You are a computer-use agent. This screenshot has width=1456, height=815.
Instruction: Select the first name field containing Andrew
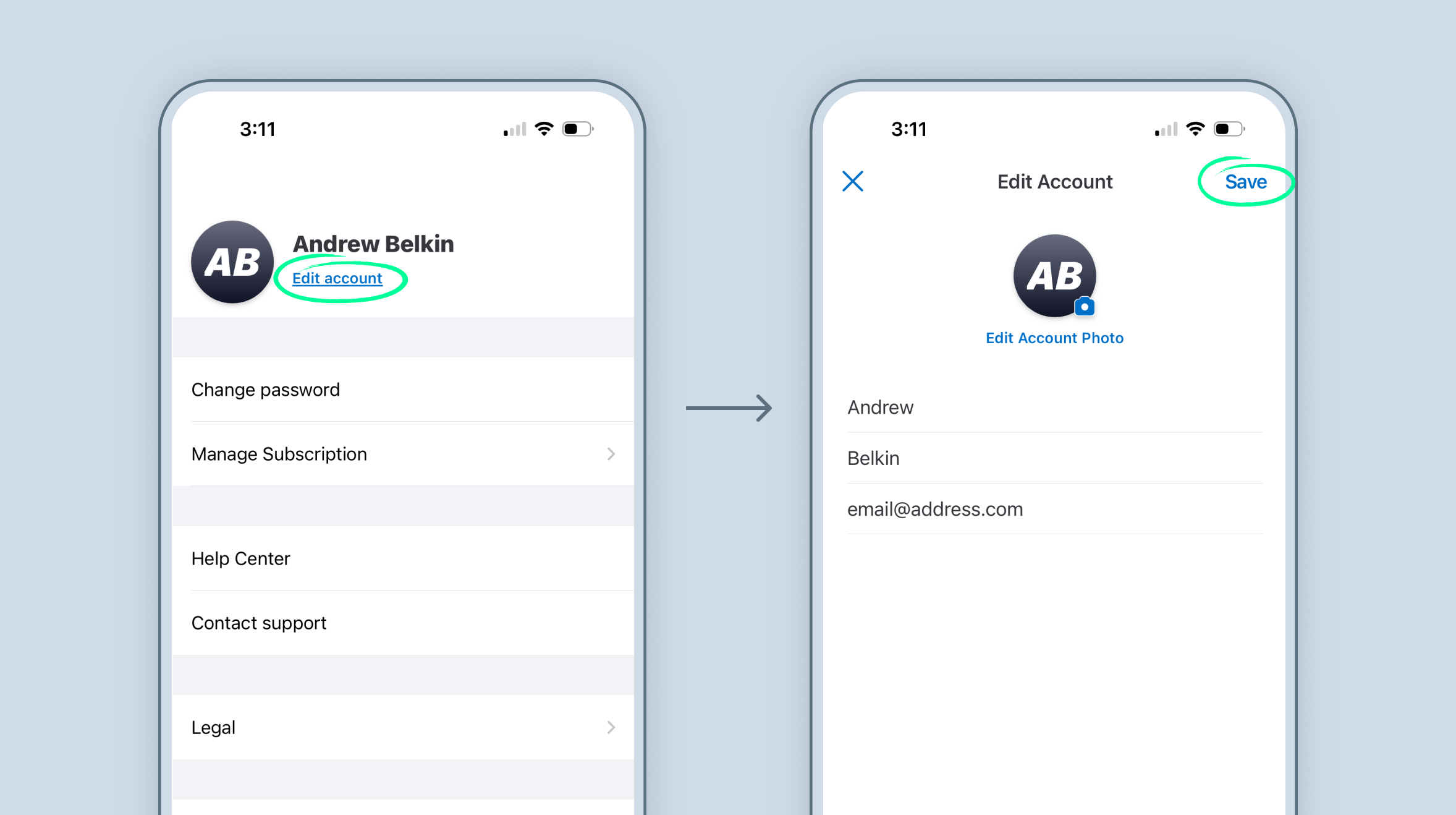point(1053,407)
